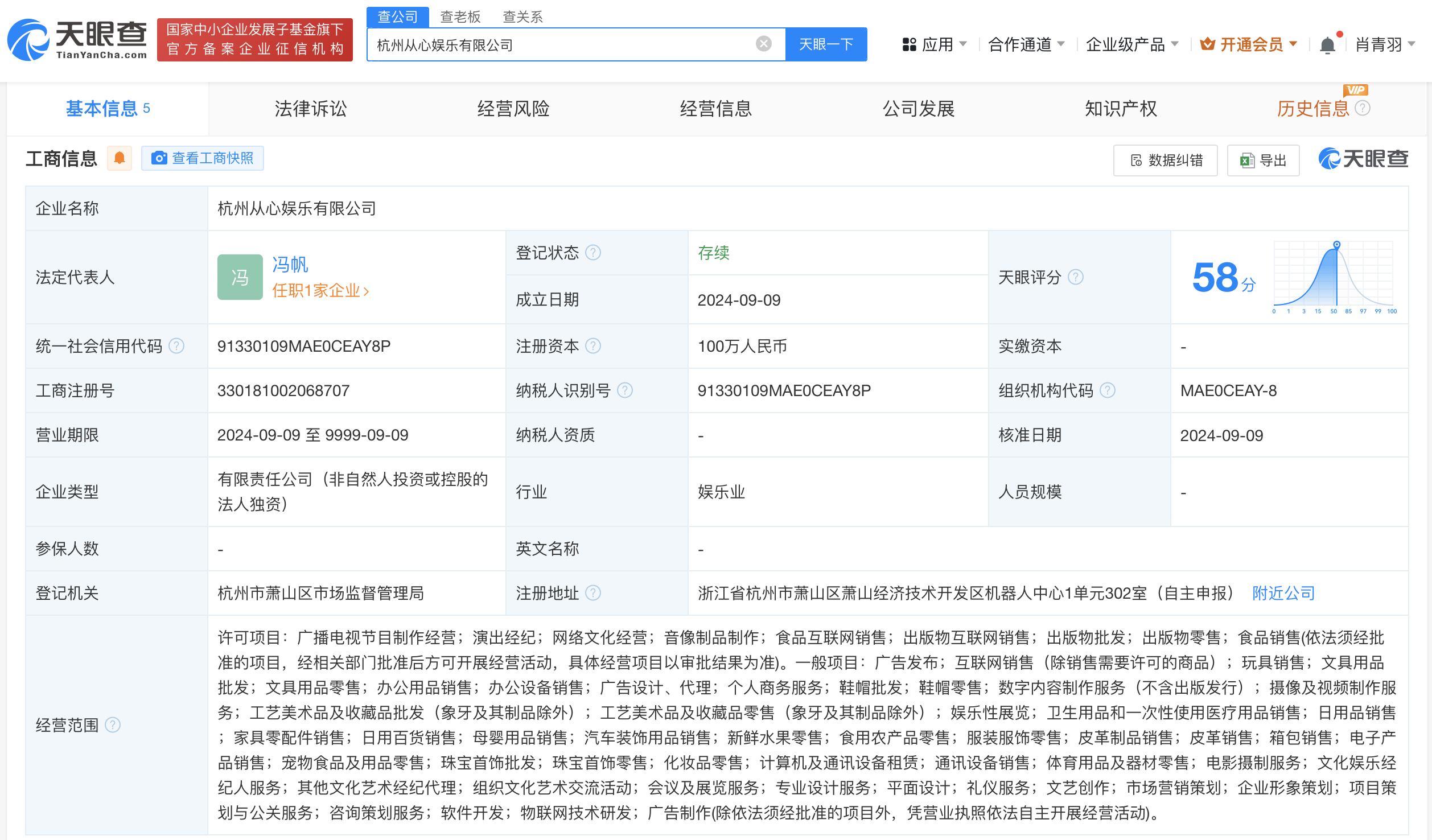
Task: Open notifications via the bell icon with red dot
Action: tap(1327, 44)
